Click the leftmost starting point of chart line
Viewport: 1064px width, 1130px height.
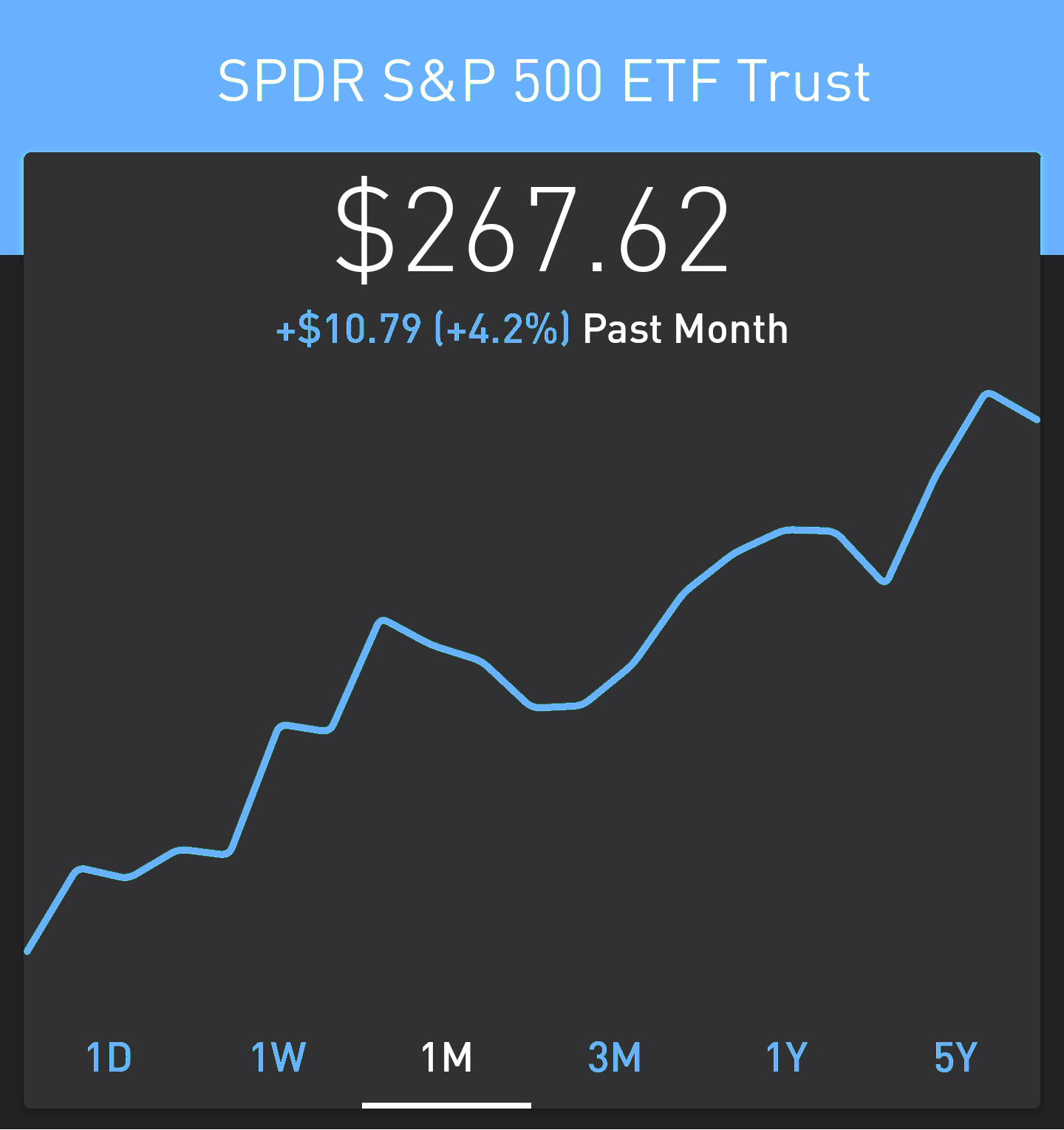[x=28, y=951]
